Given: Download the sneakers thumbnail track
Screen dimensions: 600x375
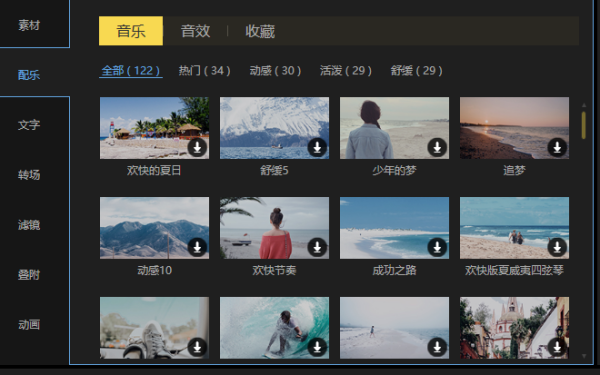Looking at the screenshot, I should click(197, 347).
